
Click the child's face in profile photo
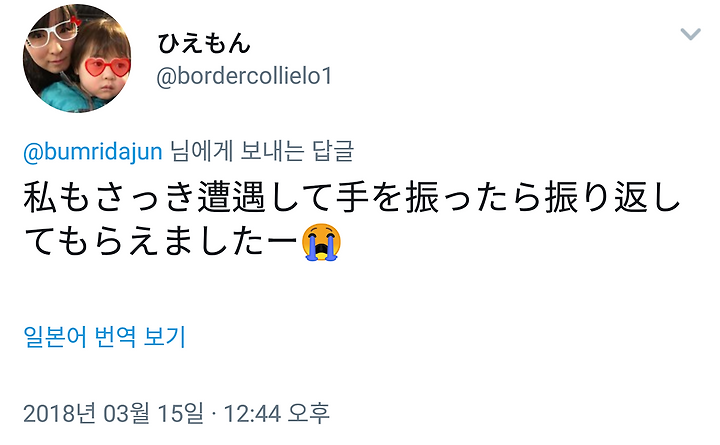tap(103, 71)
